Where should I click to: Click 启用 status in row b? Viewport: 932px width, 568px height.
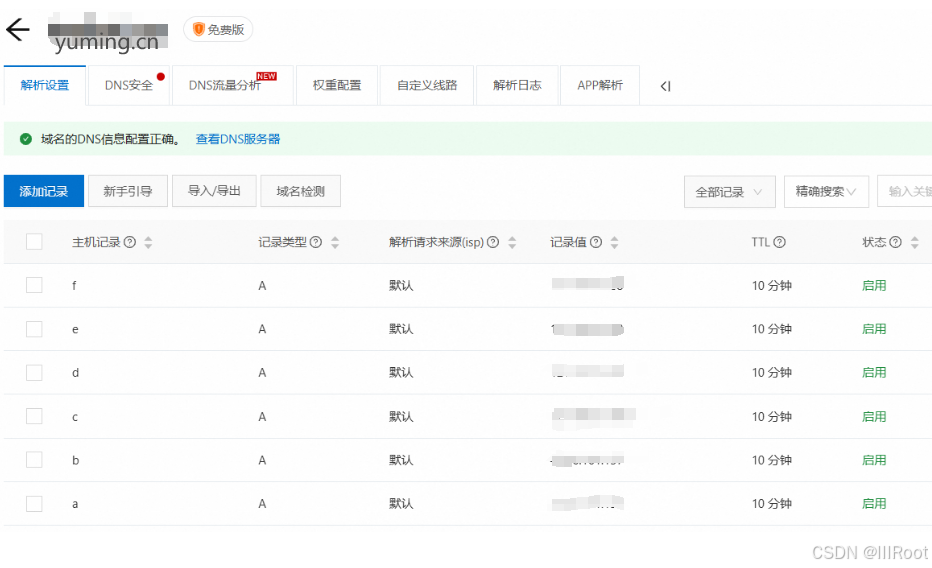874,460
